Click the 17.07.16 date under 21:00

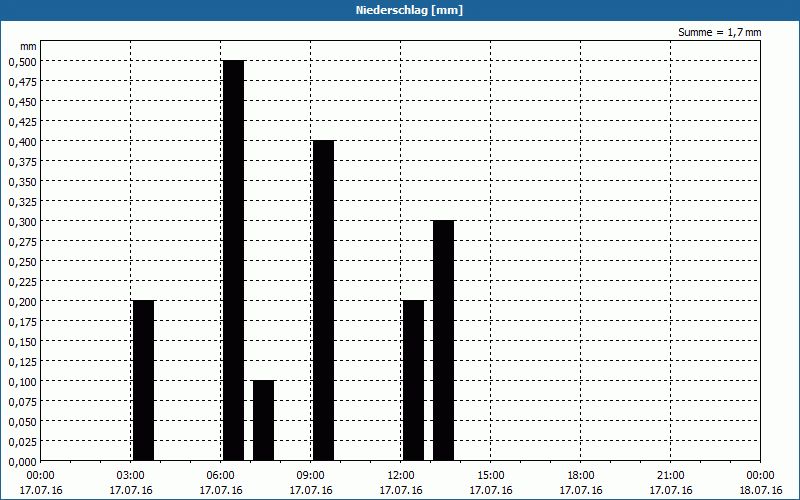pos(671,490)
